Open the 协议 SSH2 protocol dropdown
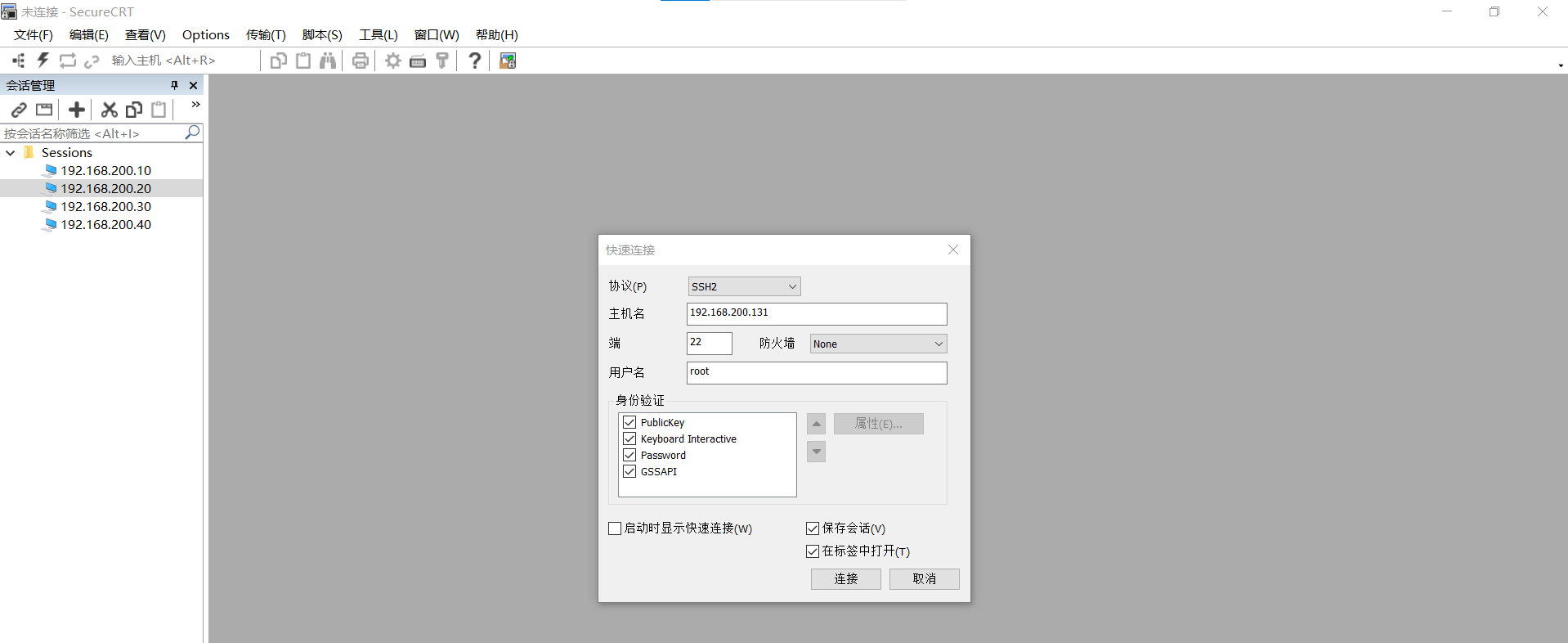 point(744,286)
